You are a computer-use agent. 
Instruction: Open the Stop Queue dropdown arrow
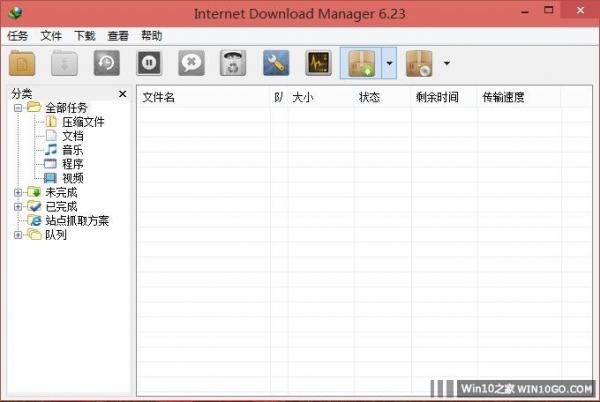(447, 63)
